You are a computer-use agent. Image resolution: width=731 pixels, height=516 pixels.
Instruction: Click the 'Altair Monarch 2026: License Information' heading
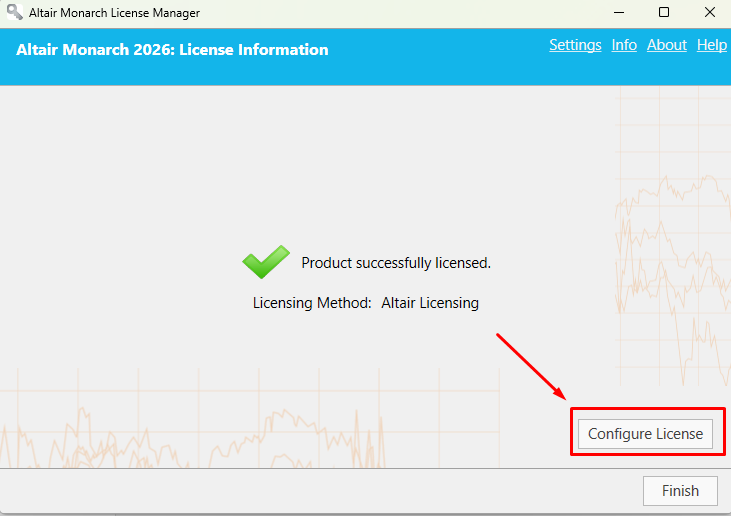pos(172,49)
